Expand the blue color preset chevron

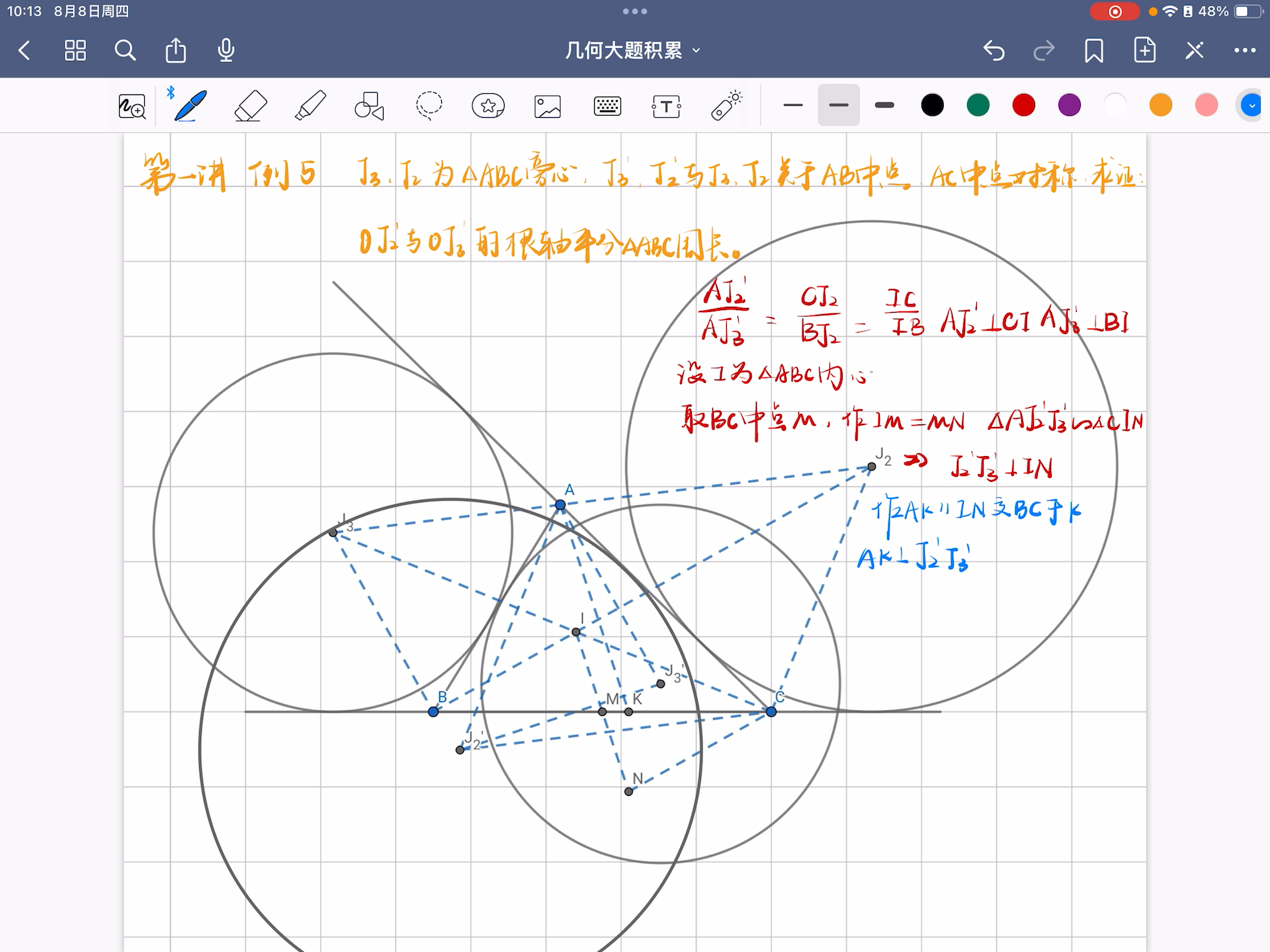tap(1251, 105)
